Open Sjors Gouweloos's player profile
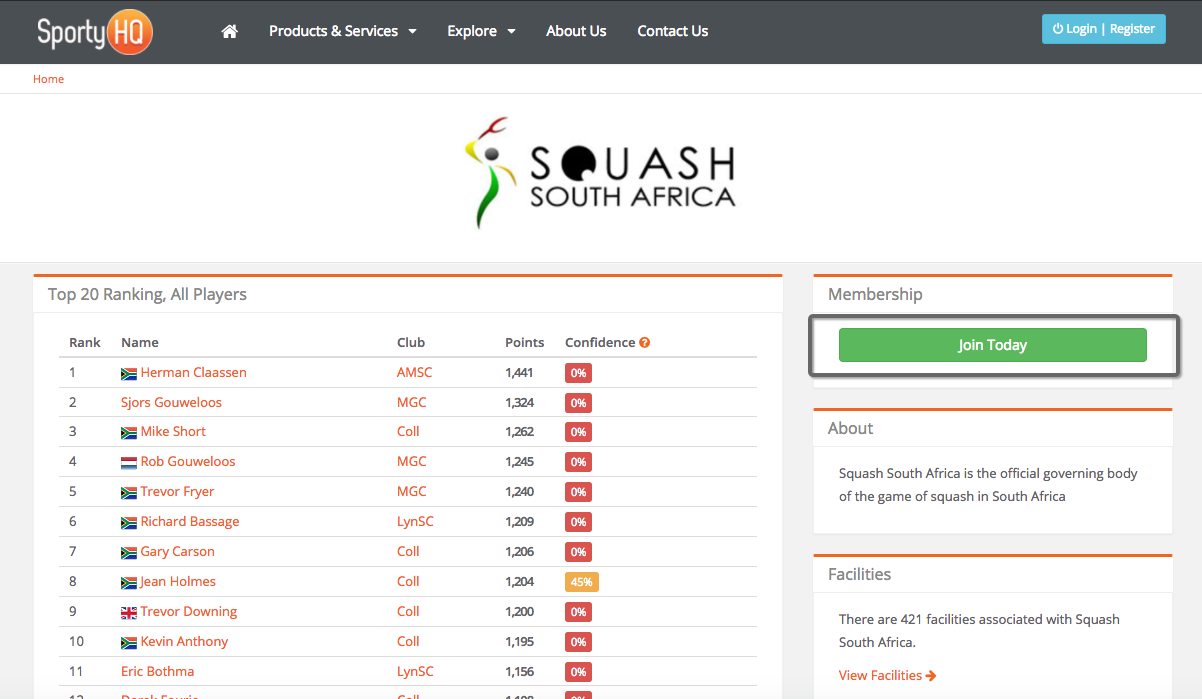The image size is (1202, 699). click(x=171, y=402)
